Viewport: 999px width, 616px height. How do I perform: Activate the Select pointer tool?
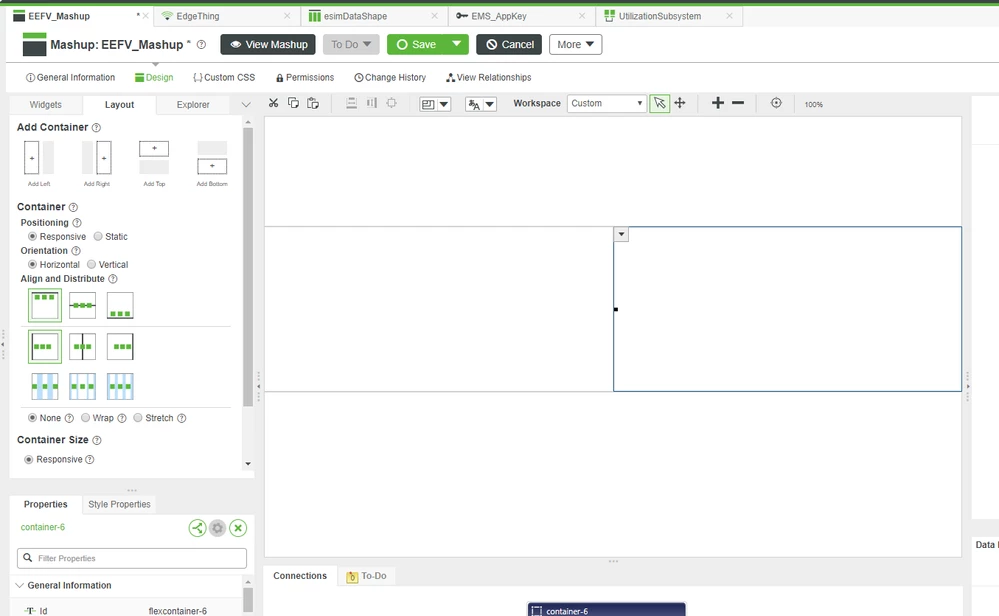click(659, 103)
